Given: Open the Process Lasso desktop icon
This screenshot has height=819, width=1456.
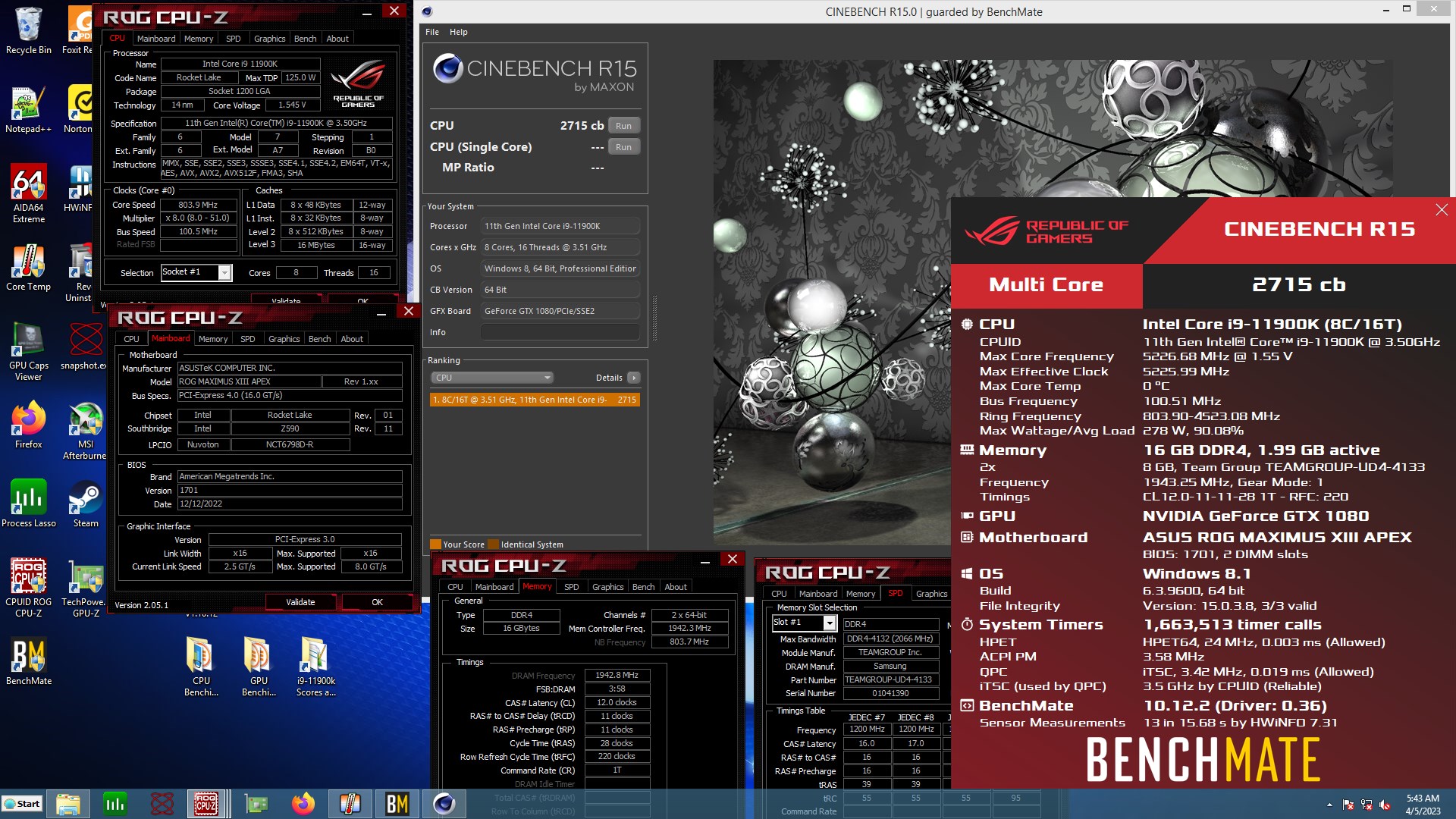Looking at the screenshot, I should pos(28,504).
